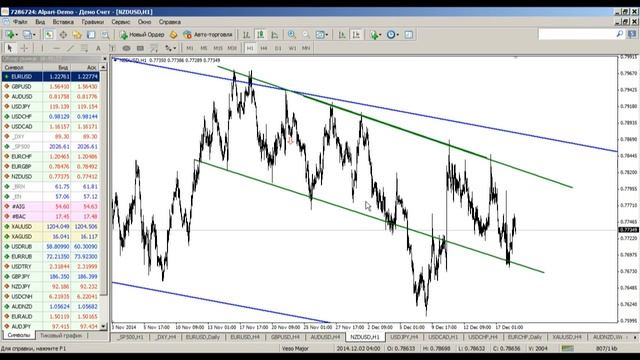
Task: Open the Графики menu
Action: [93, 22]
